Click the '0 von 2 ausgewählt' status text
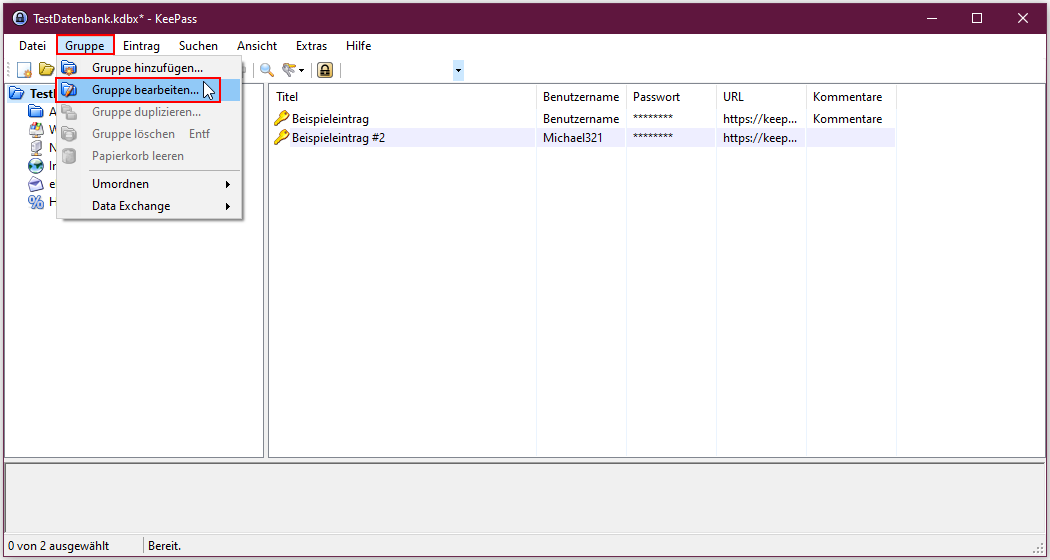The width and height of the screenshot is (1050, 560). 58,546
